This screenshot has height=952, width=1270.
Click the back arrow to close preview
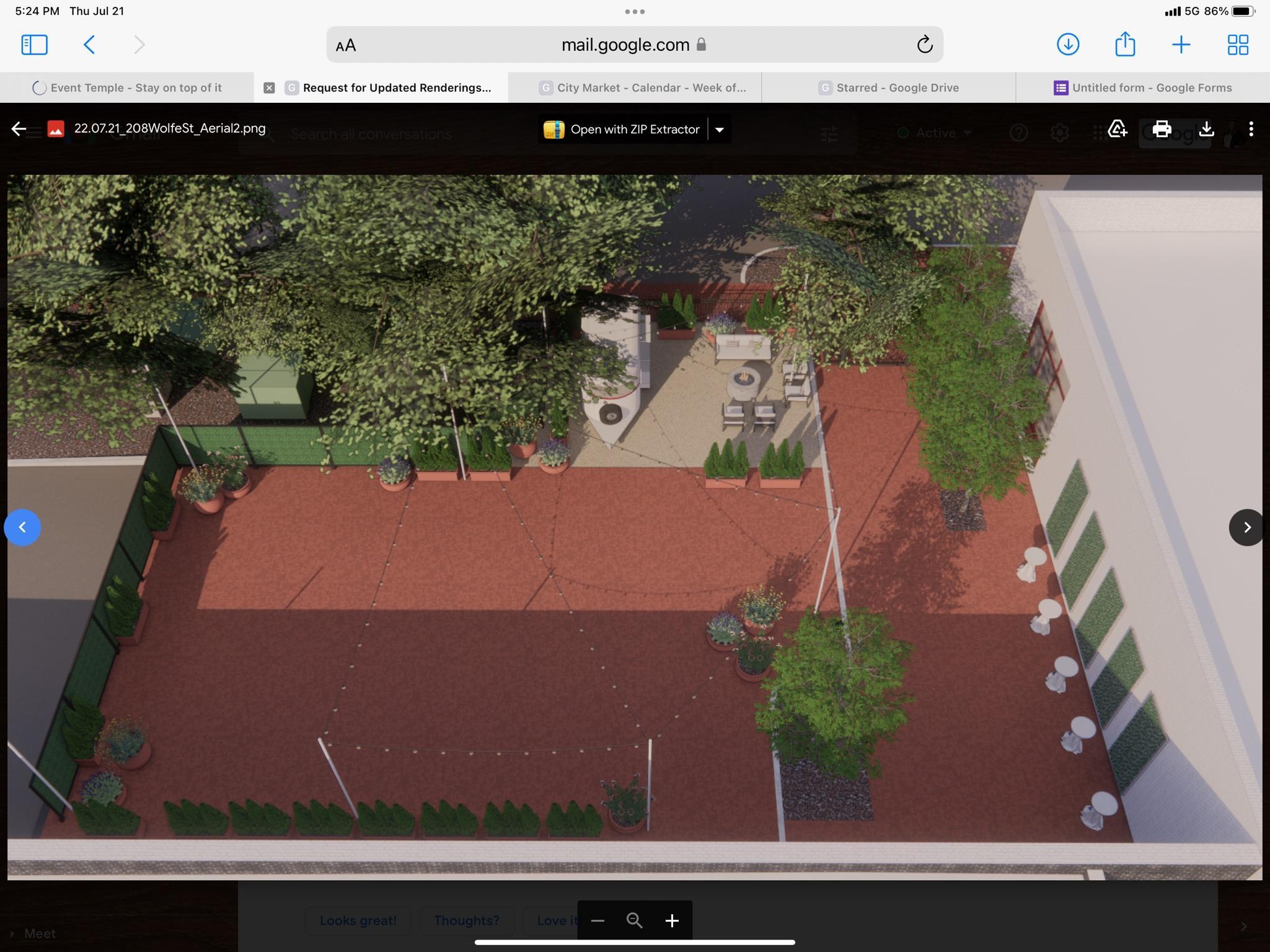click(19, 129)
